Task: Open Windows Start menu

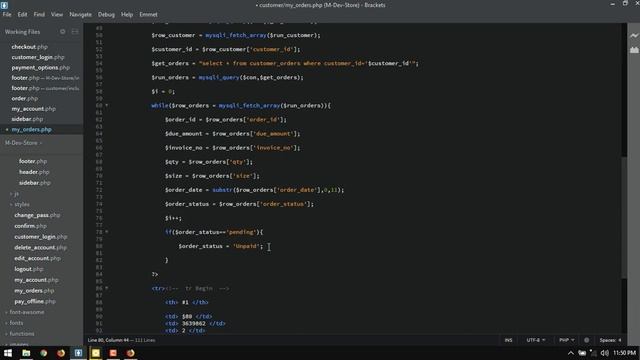Action: (x=8, y=353)
